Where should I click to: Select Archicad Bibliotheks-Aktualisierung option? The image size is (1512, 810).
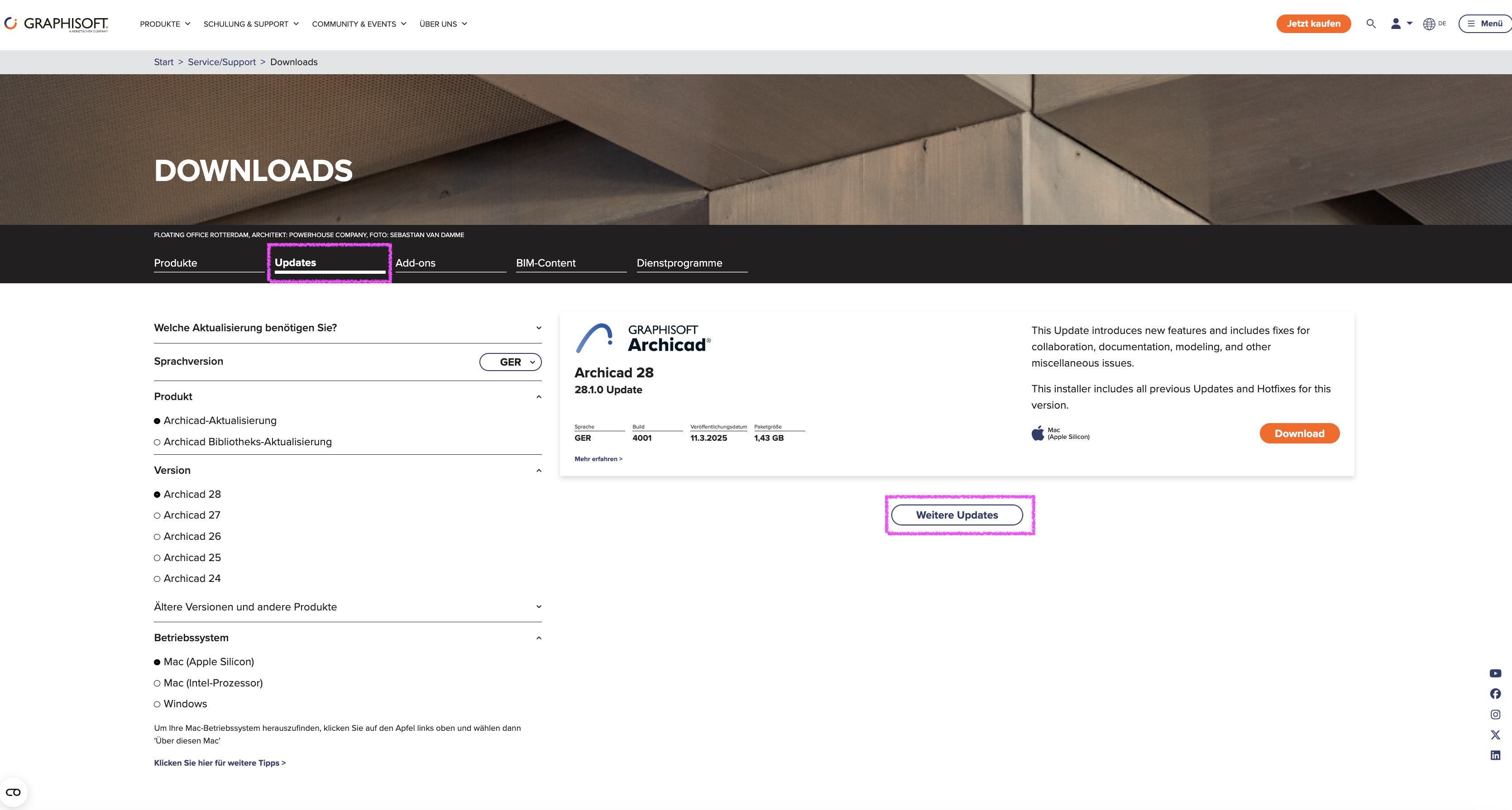tap(242, 442)
